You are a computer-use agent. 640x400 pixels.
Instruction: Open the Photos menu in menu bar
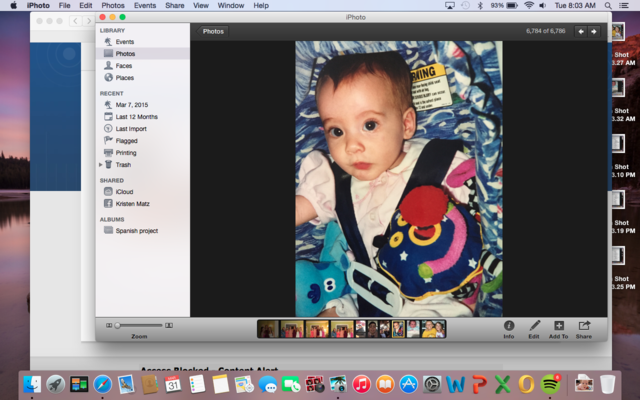pos(113,6)
